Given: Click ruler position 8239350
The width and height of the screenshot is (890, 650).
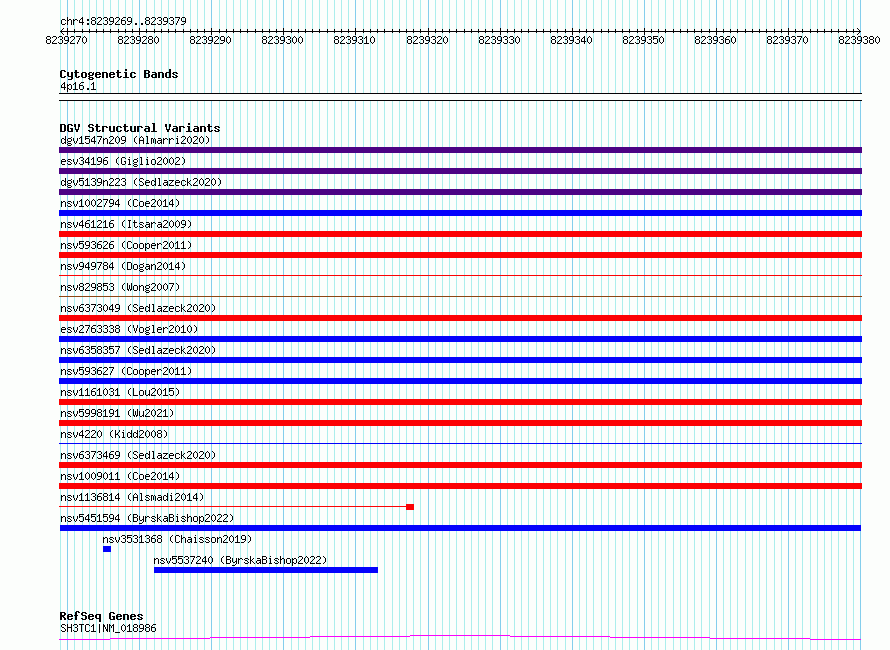Looking at the screenshot, I should point(643,40).
